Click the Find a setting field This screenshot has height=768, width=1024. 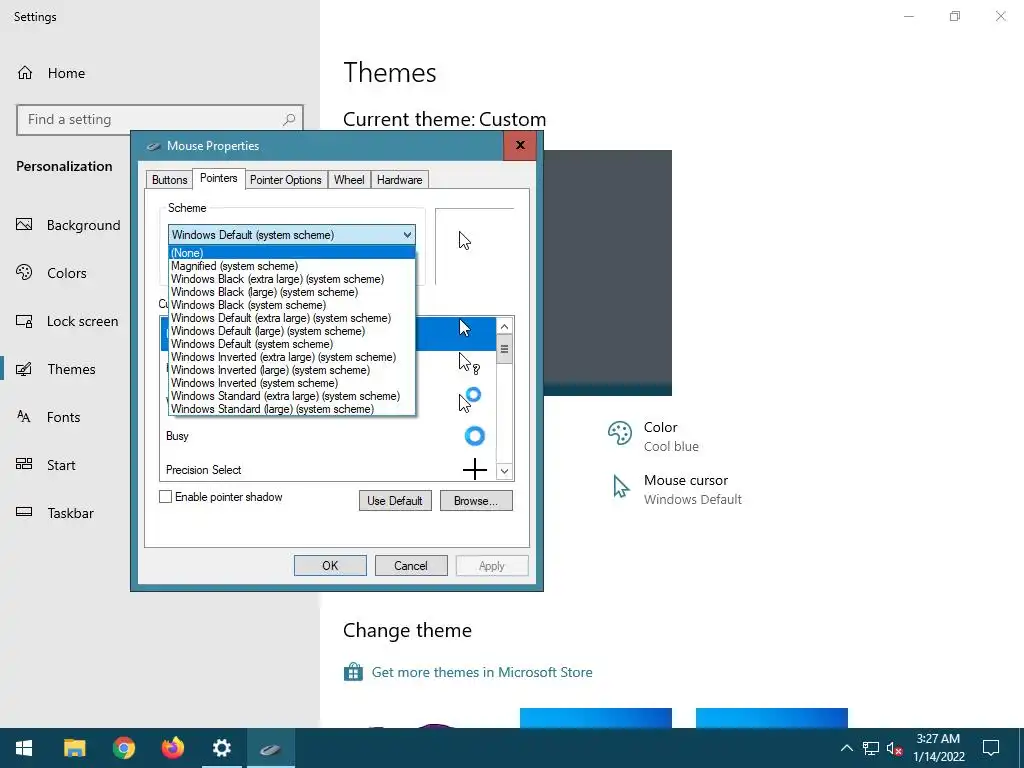tap(160, 120)
